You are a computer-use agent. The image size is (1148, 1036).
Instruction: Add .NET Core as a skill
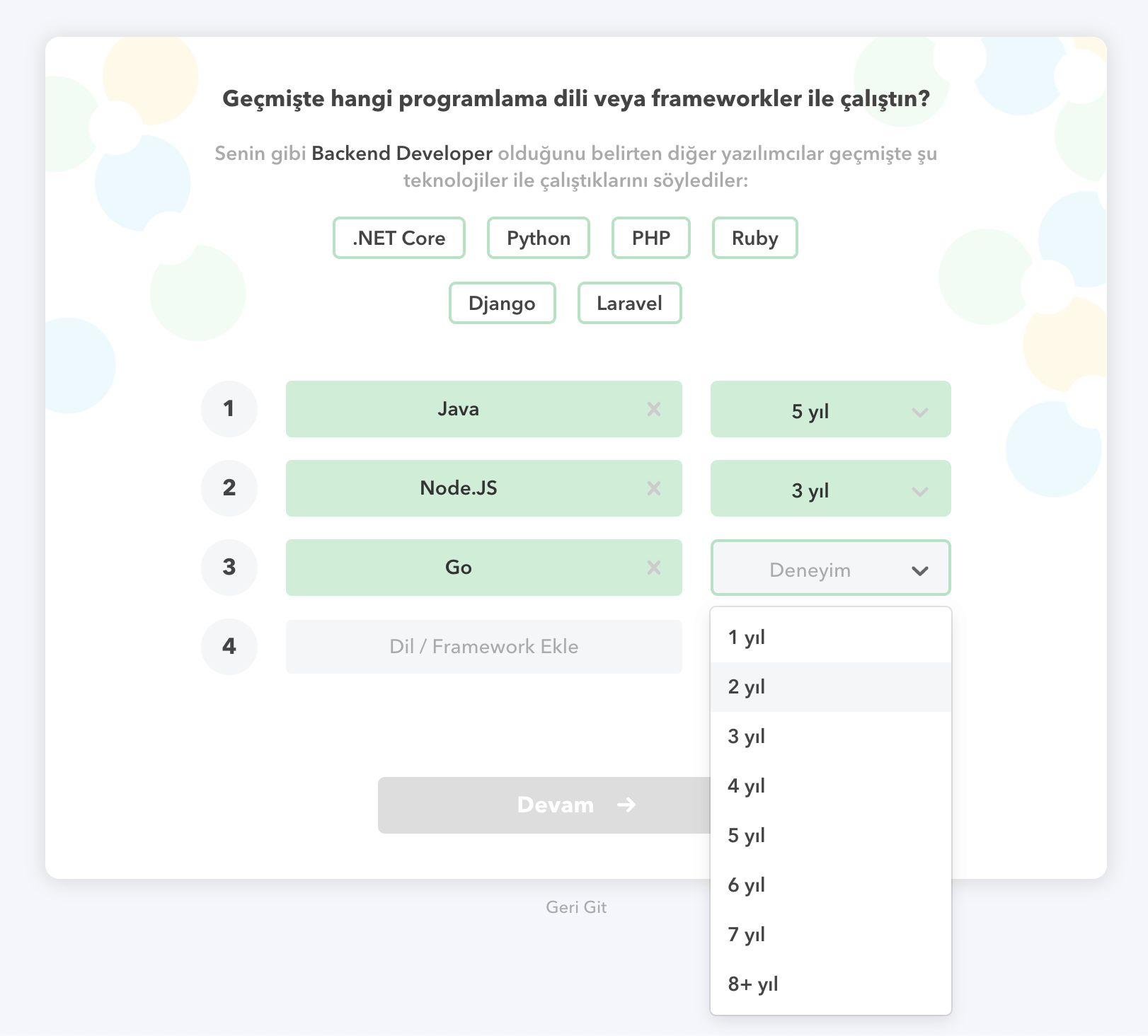point(398,238)
